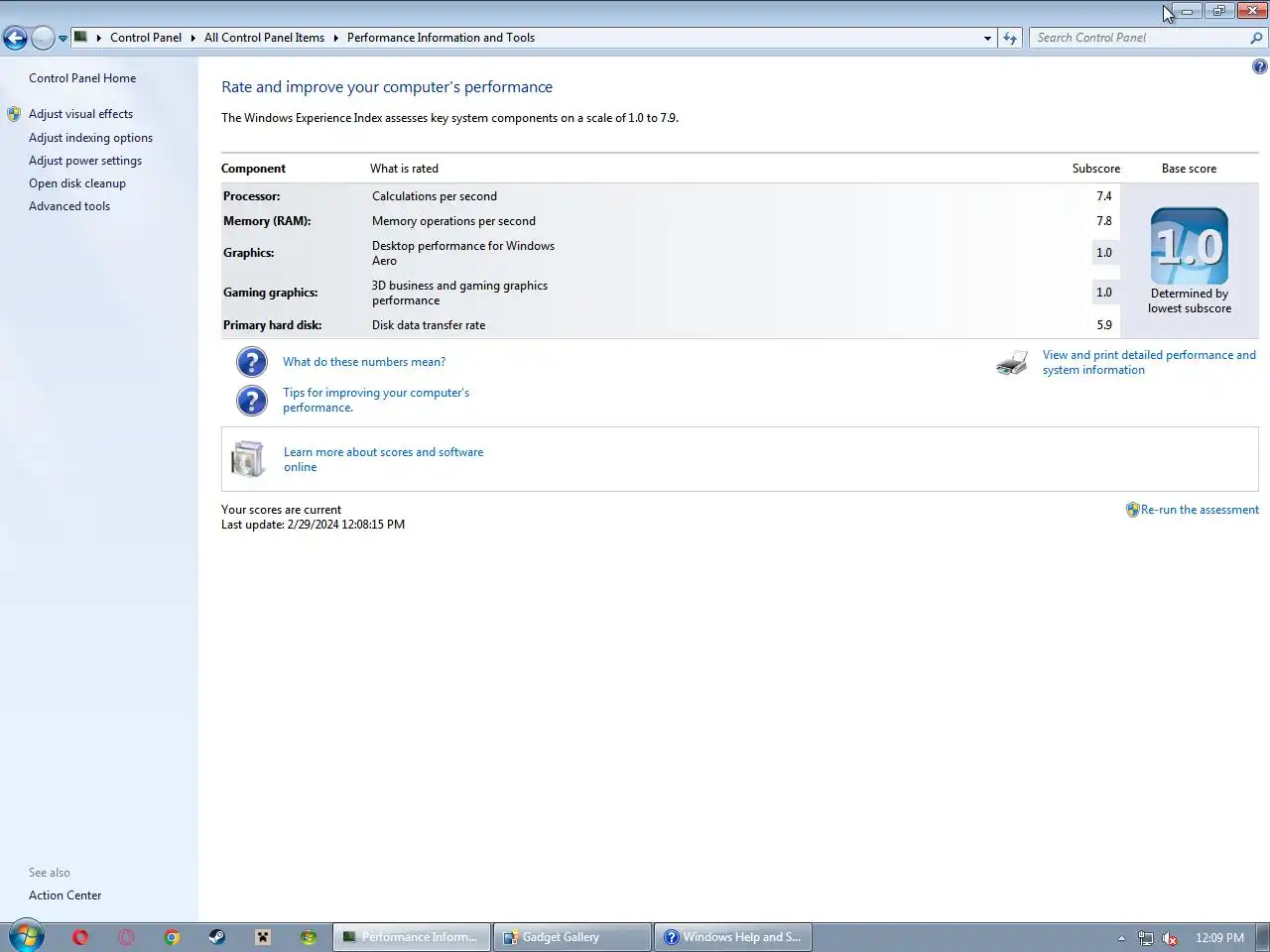Open the Windows Start orb
This screenshot has height=952, width=1270.
tap(26, 936)
